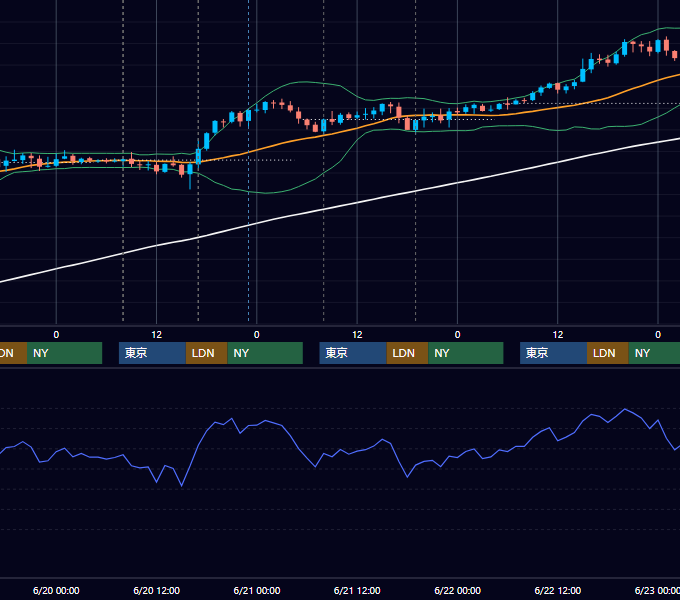Select the LDN session block for 6/20

click(x=206, y=353)
